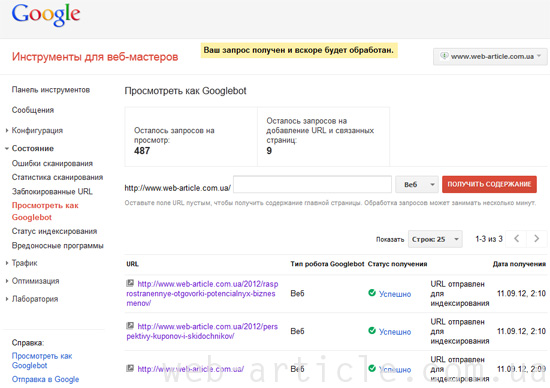This screenshot has height=388, width=550.
Task: Click the 1-3 из 3 pagination text
Action: point(489,239)
